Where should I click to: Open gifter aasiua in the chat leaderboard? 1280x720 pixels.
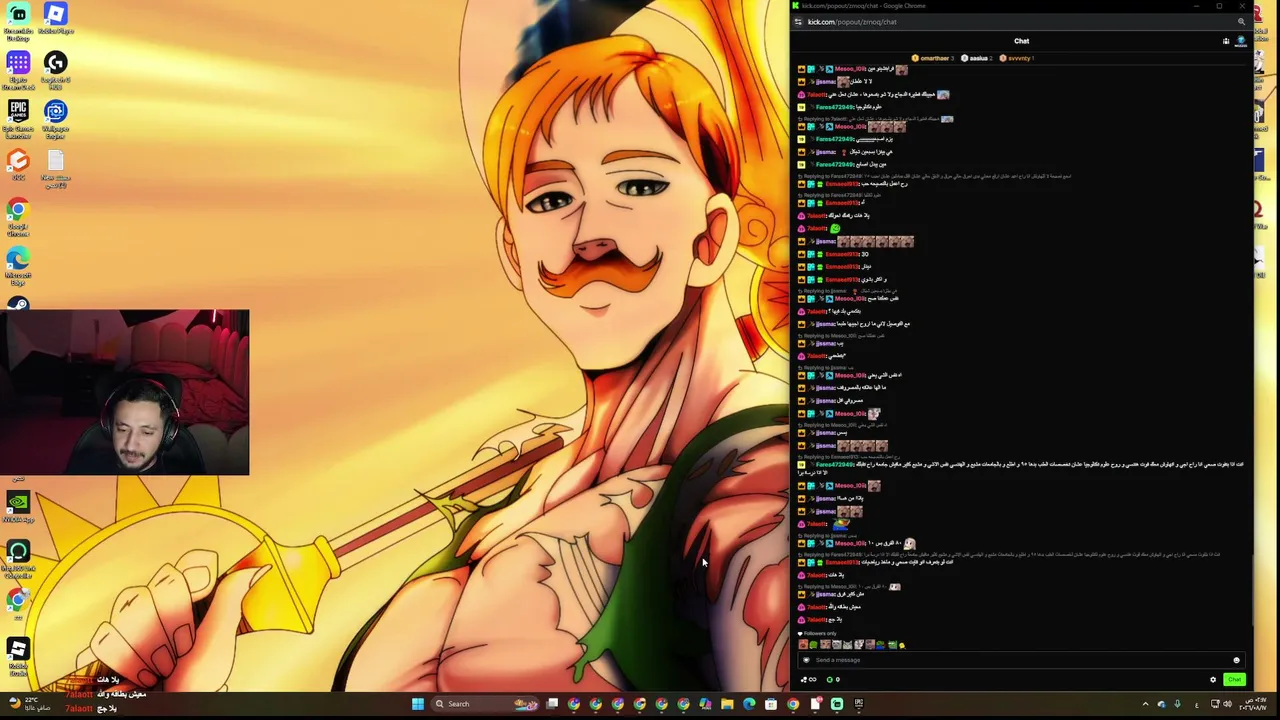click(976, 58)
